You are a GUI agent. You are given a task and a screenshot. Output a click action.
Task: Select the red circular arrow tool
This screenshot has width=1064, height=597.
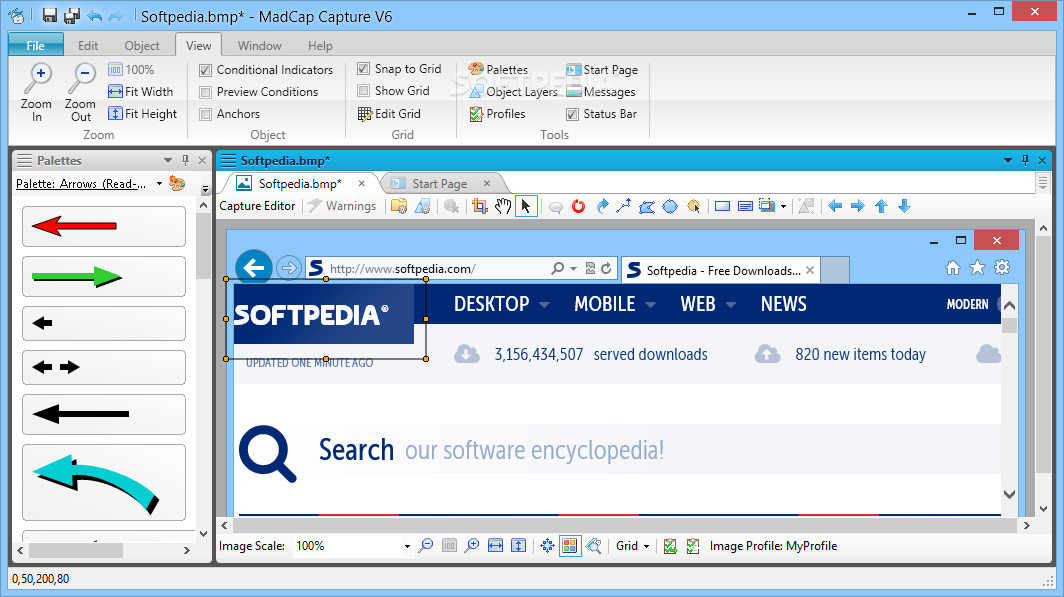click(x=578, y=206)
